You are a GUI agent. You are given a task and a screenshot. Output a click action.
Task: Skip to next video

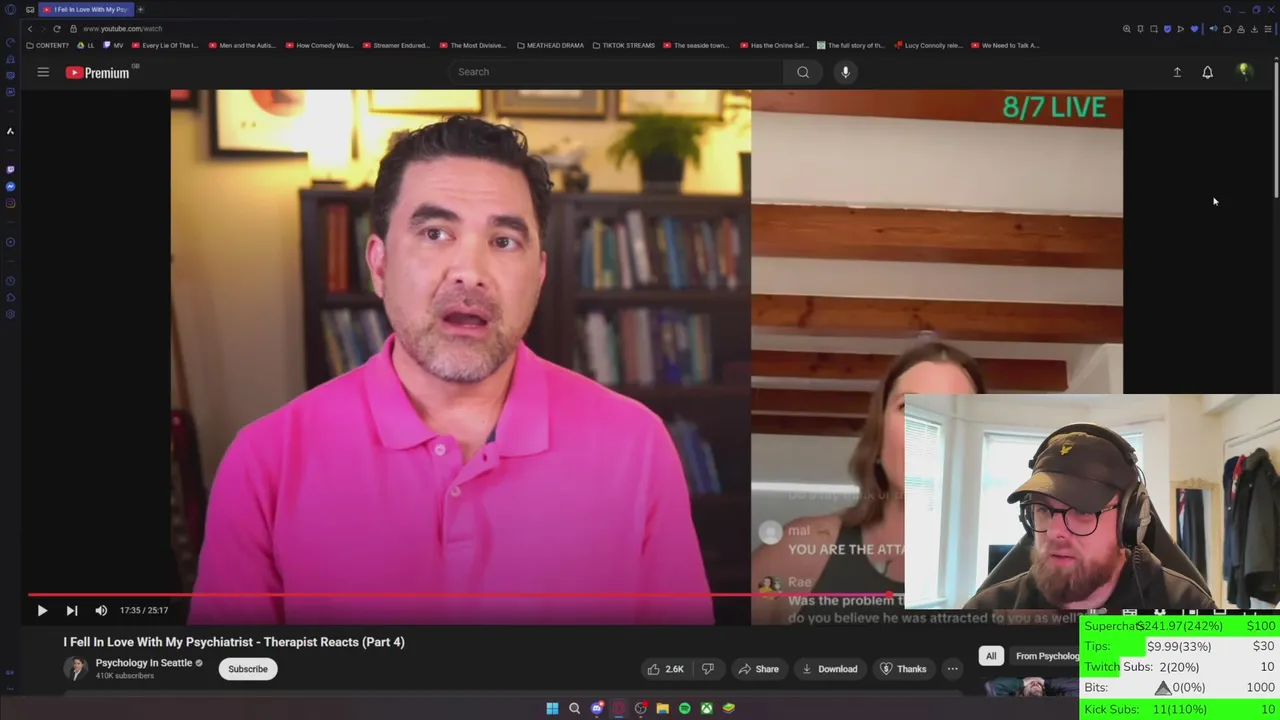[x=72, y=610]
